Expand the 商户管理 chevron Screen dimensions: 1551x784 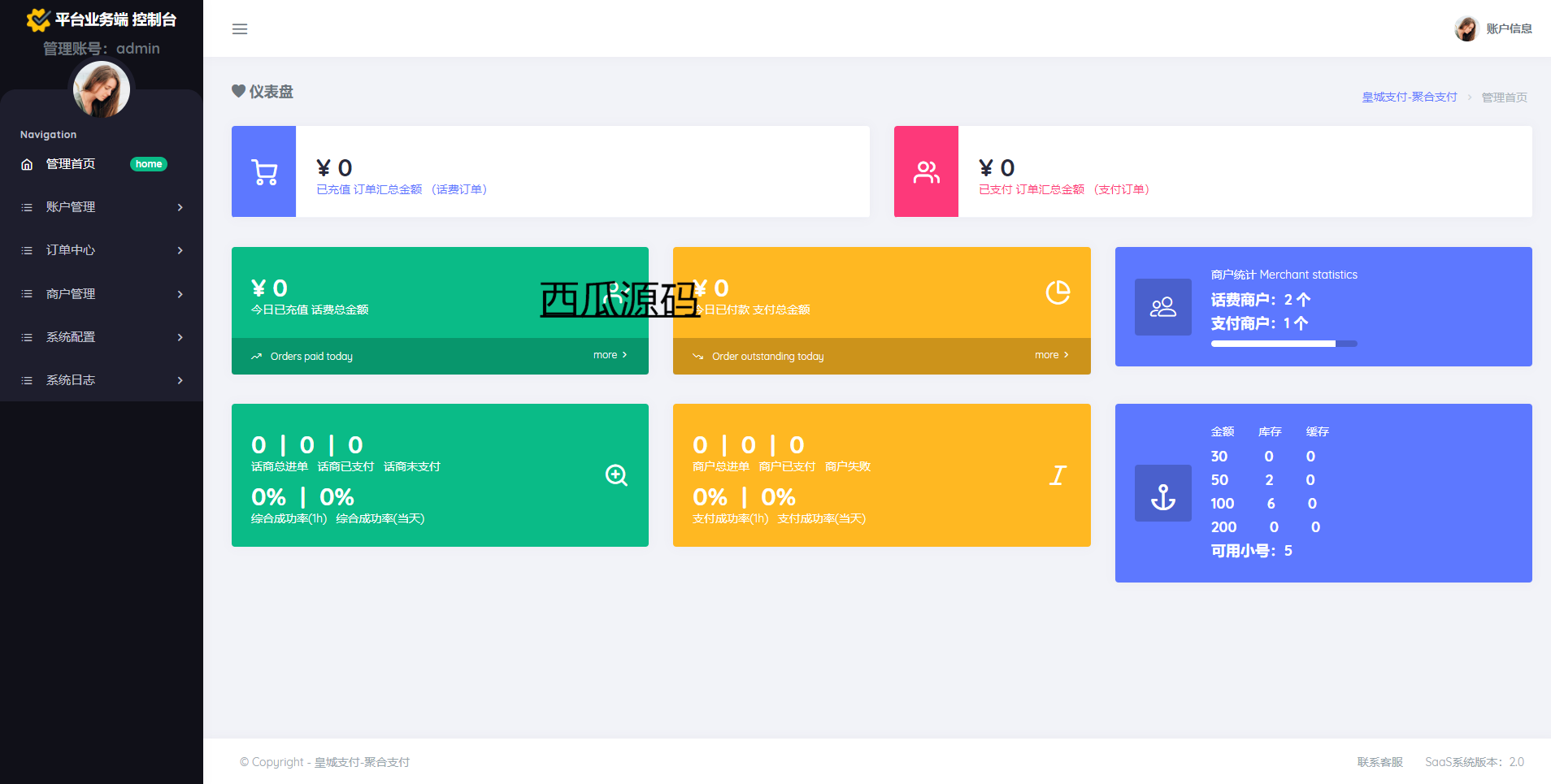[x=180, y=294]
